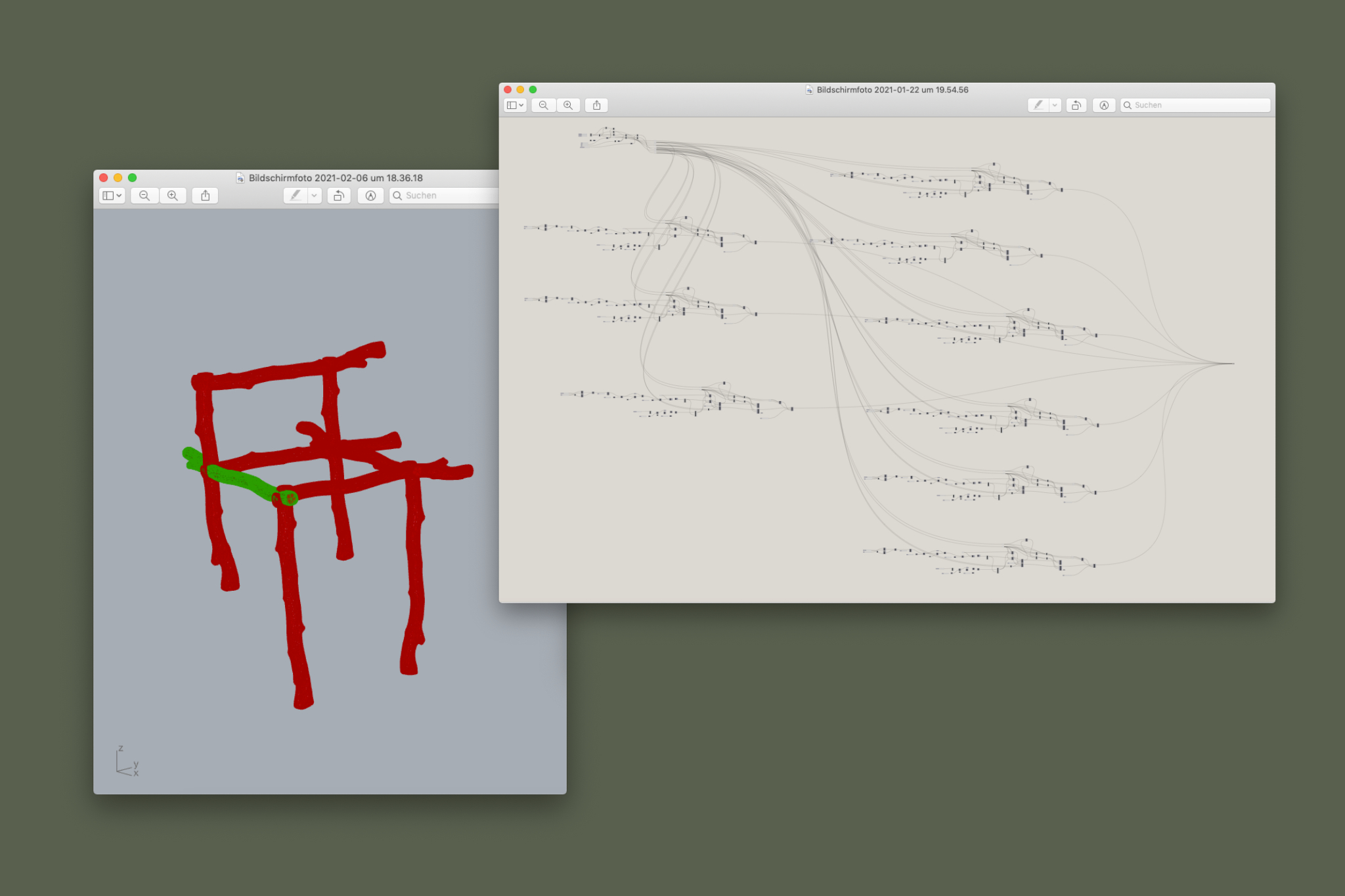Image resolution: width=1345 pixels, height=896 pixels.
Task: Select highlight pen in the 2021-01-22 window
Action: click(1038, 105)
